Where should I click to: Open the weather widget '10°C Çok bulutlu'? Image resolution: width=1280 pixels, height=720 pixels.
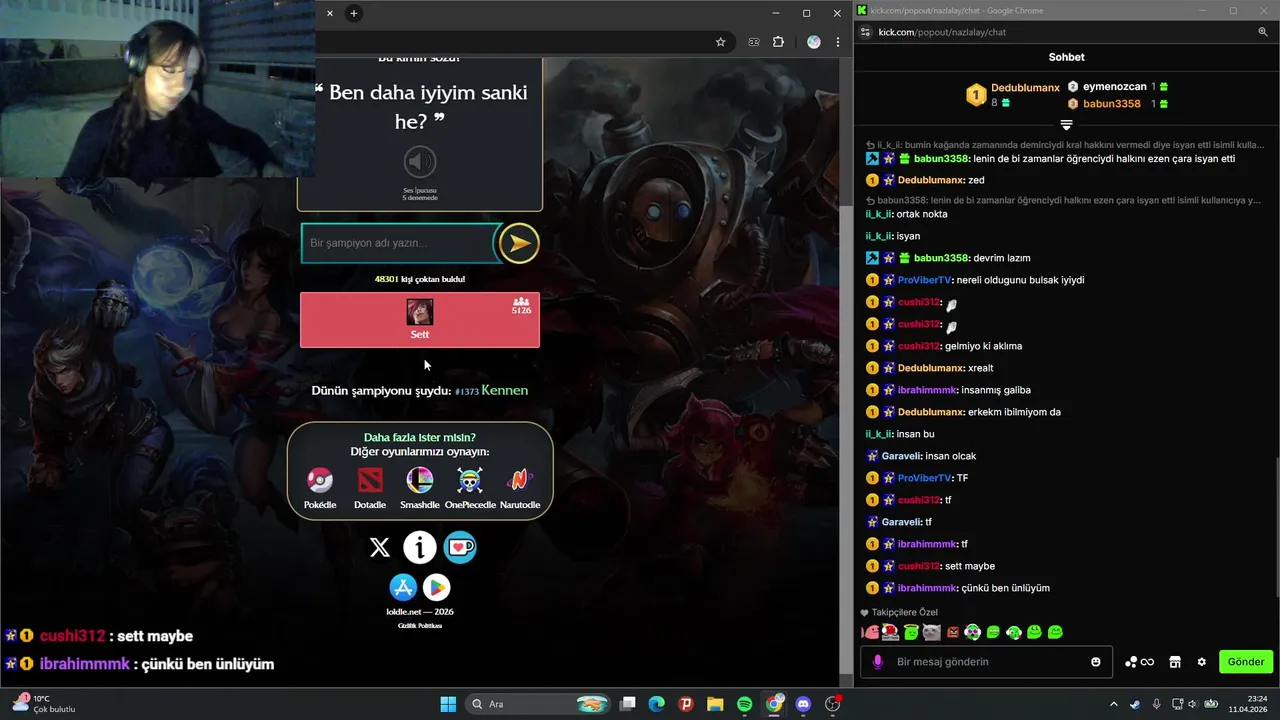(43, 704)
